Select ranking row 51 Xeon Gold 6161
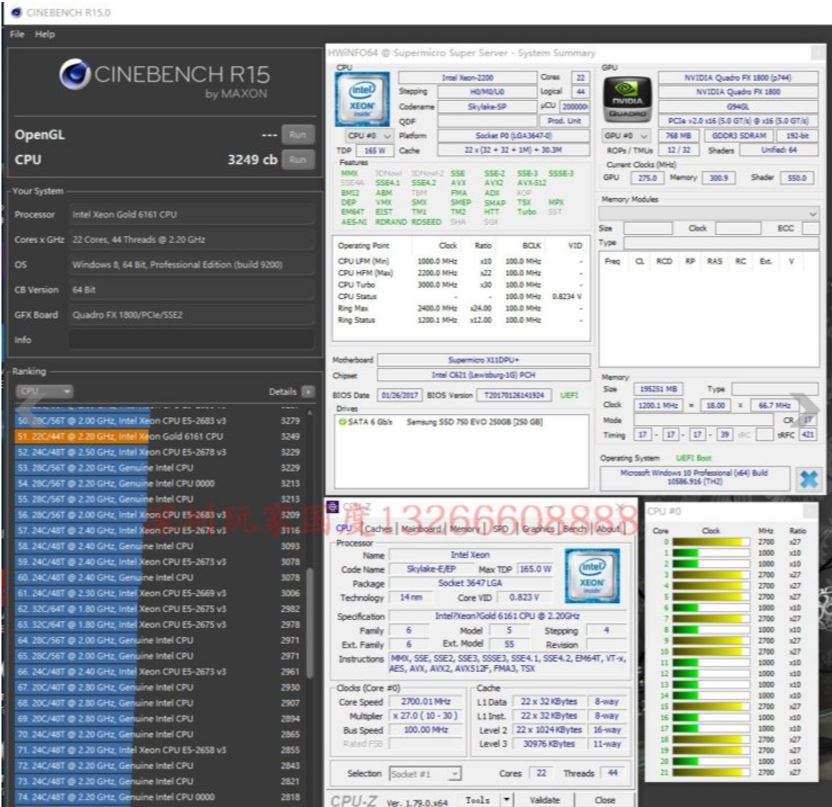This screenshot has width=832, height=807. [x=159, y=436]
